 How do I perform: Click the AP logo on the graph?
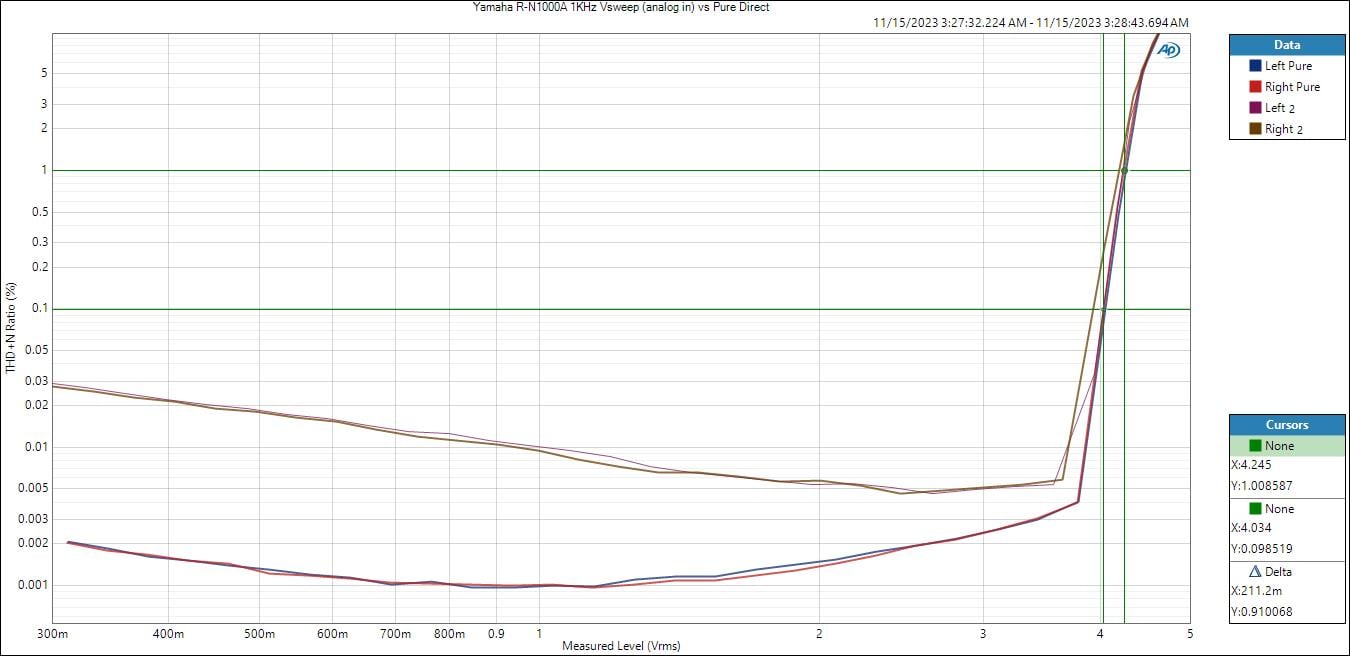[1168, 50]
